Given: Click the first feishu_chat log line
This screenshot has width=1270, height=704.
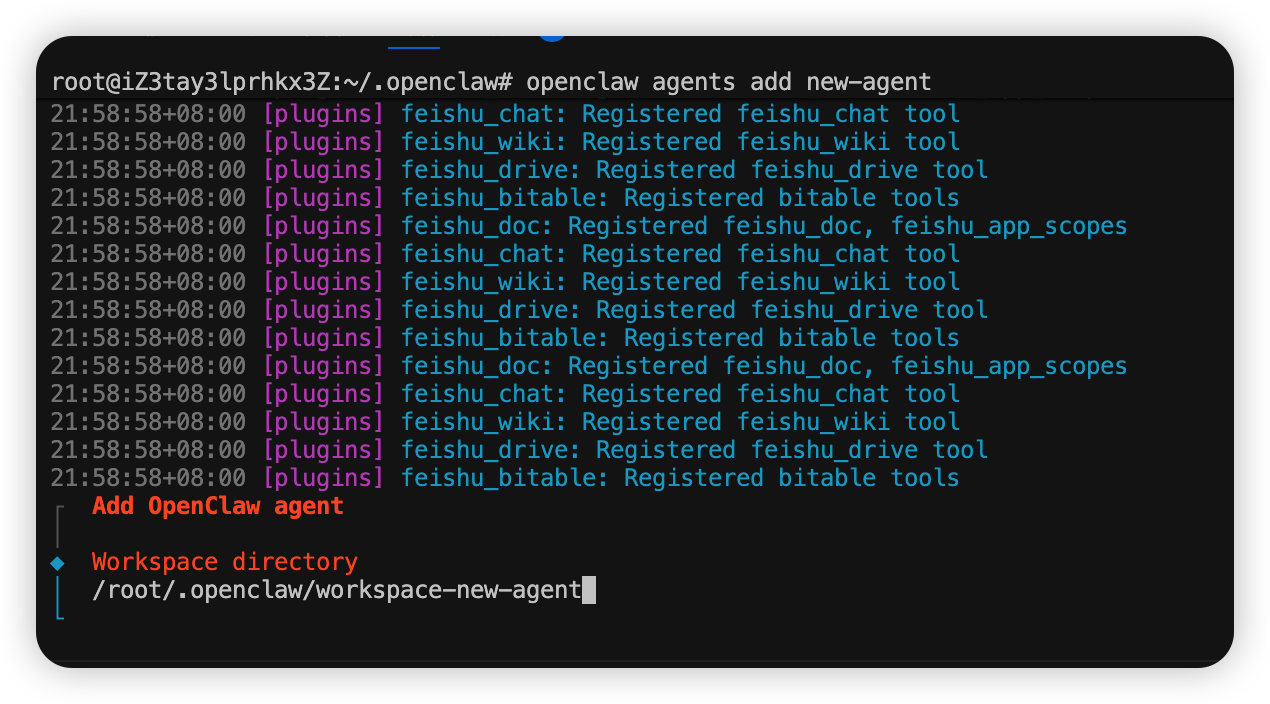Looking at the screenshot, I should click(x=680, y=114).
